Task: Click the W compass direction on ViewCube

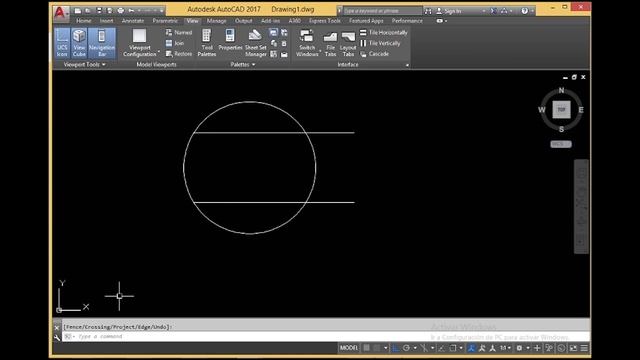Action: tap(542, 110)
